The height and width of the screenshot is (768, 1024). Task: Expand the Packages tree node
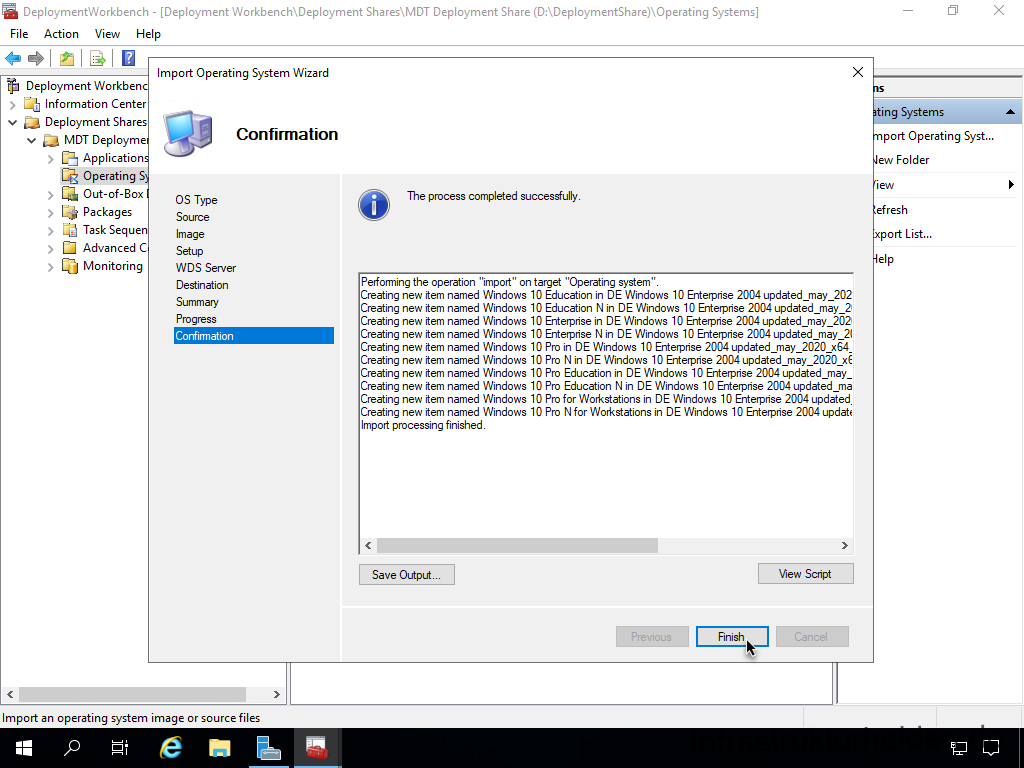click(x=51, y=212)
